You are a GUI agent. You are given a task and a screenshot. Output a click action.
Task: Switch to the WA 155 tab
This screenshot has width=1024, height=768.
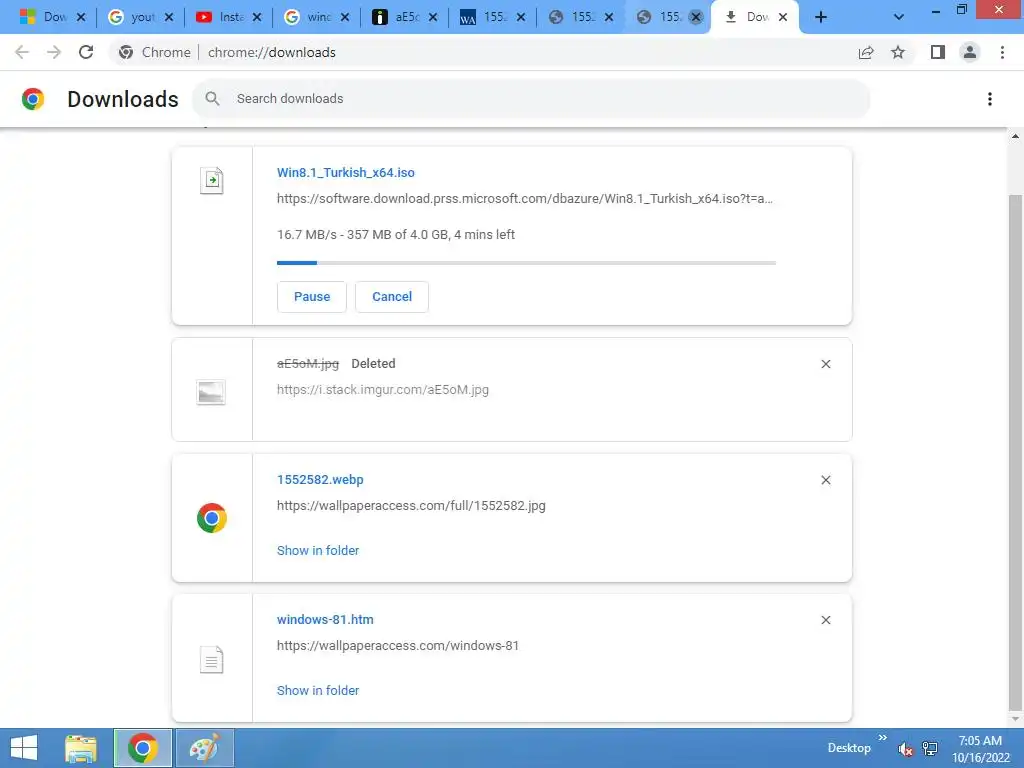click(494, 17)
